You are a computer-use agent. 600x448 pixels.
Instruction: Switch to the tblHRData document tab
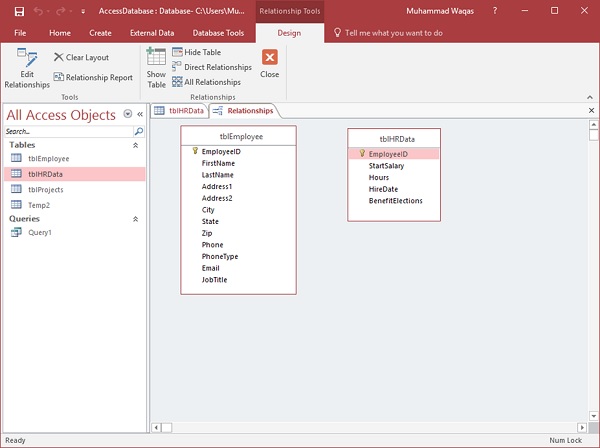179,110
